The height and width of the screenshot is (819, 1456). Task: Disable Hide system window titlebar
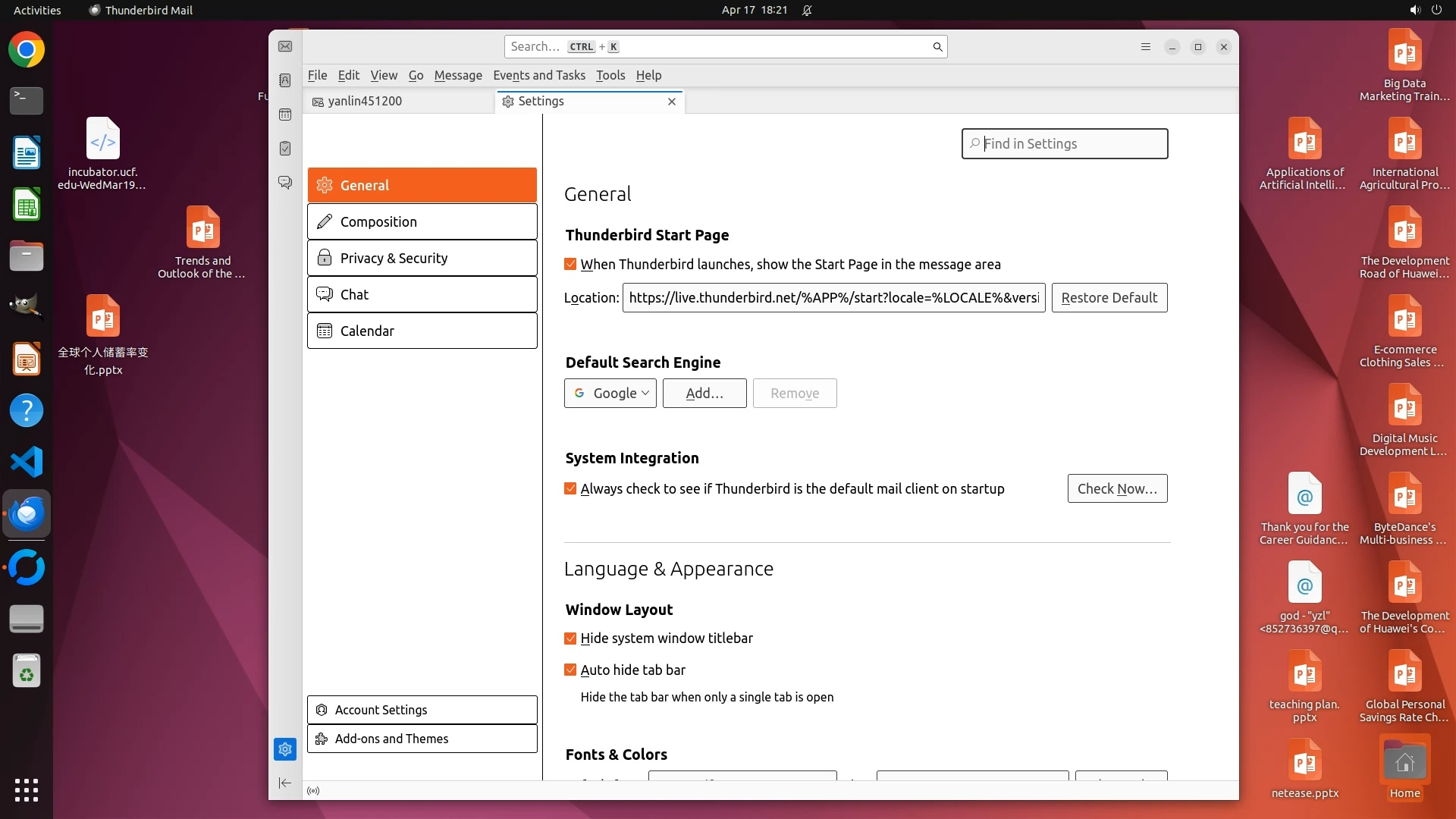[x=570, y=639]
